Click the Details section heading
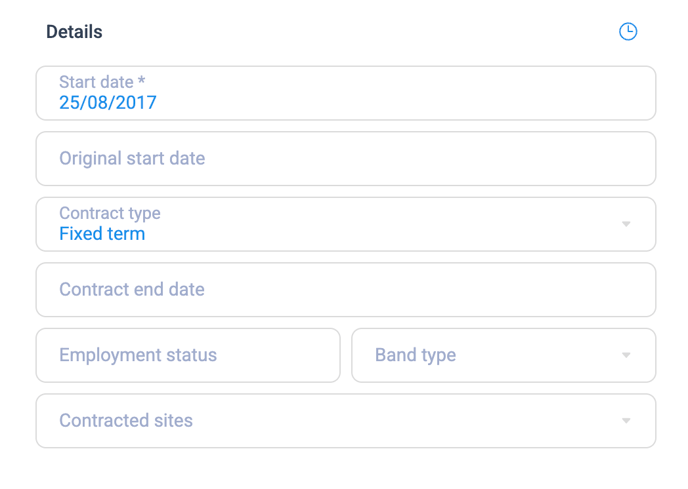Viewport: 688px width, 489px height. 74,32
